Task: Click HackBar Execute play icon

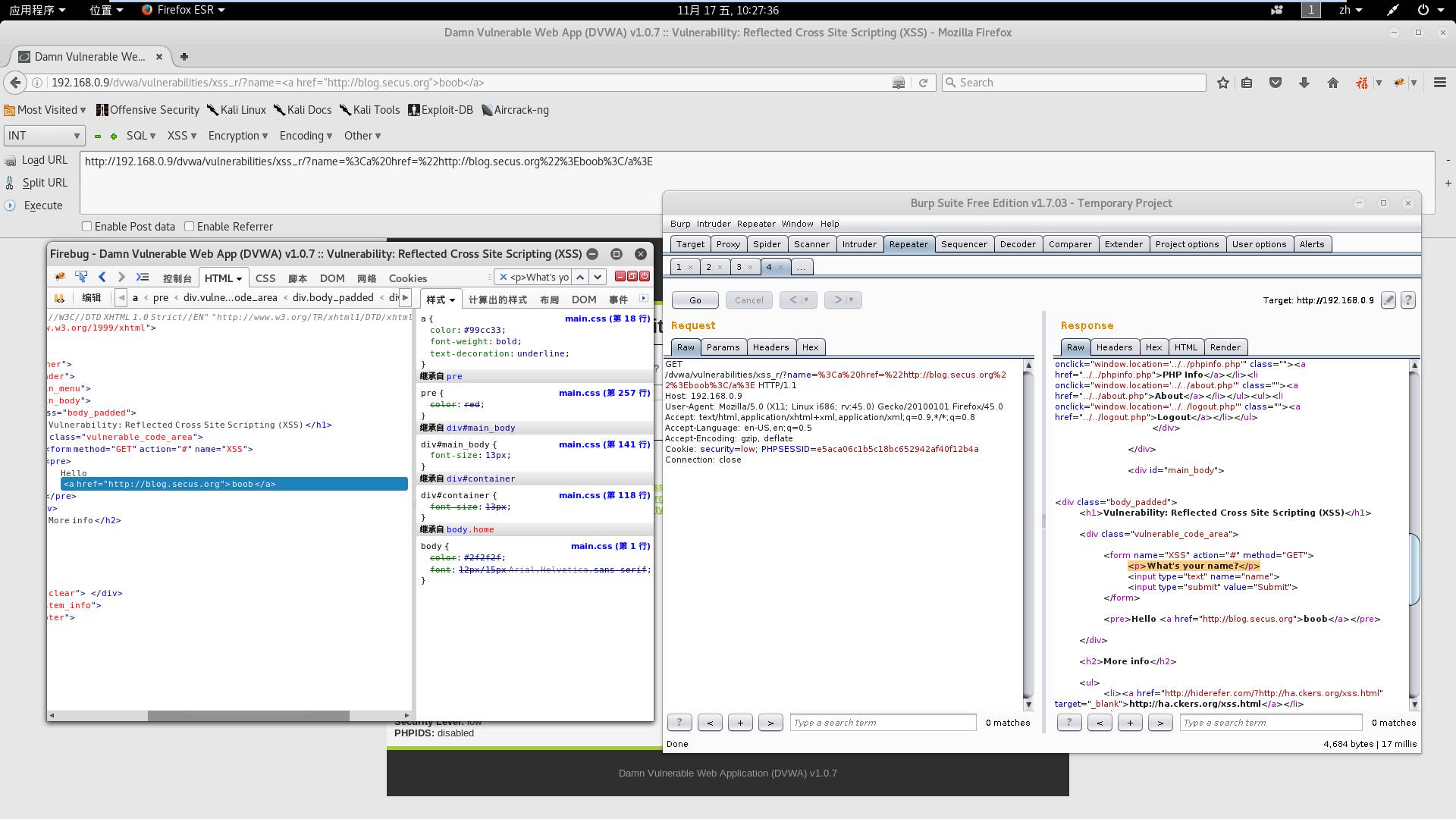Action: 11,206
